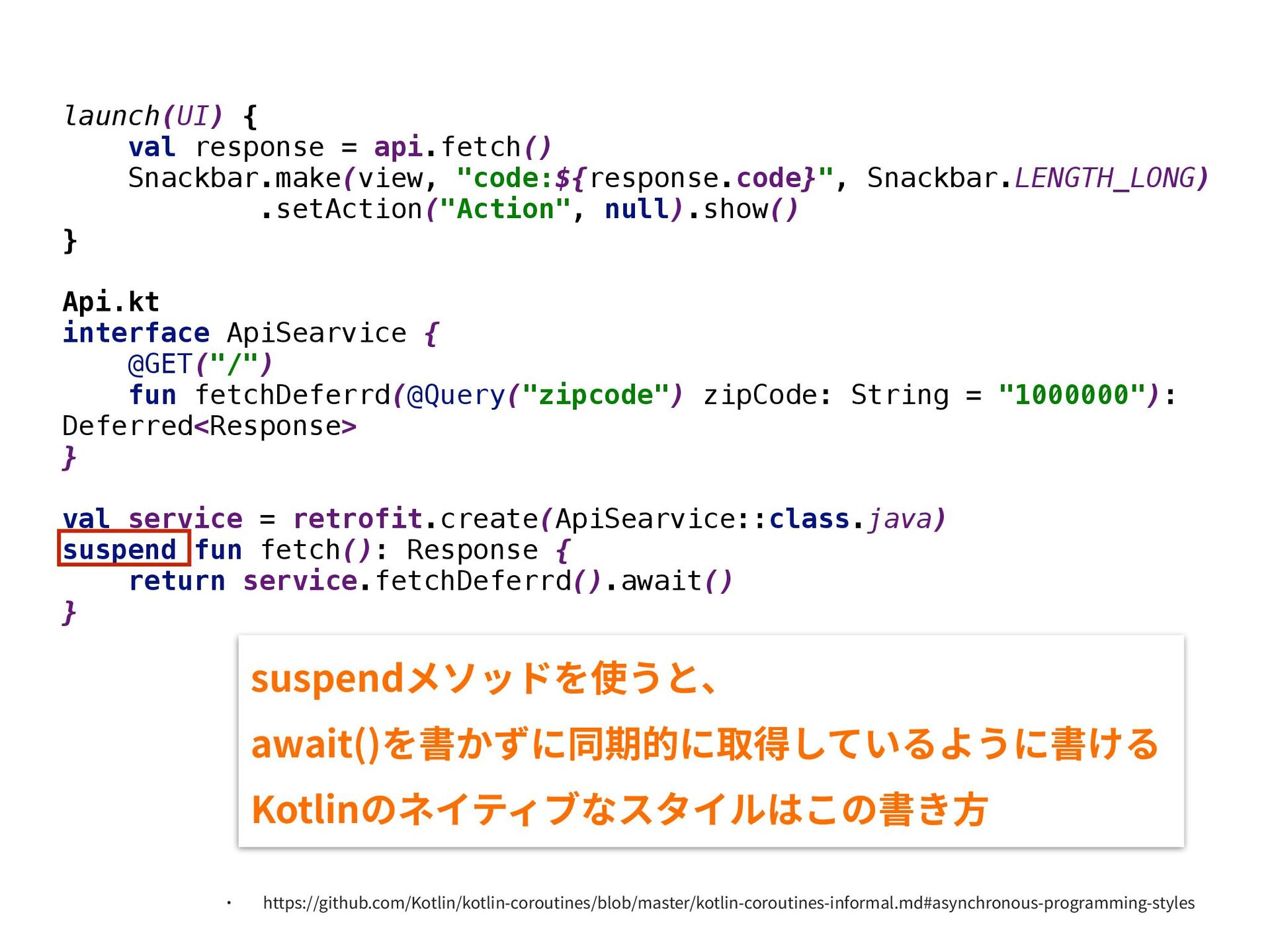Click the Api.kt file heading
1270x952 pixels.
coord(111,301)
